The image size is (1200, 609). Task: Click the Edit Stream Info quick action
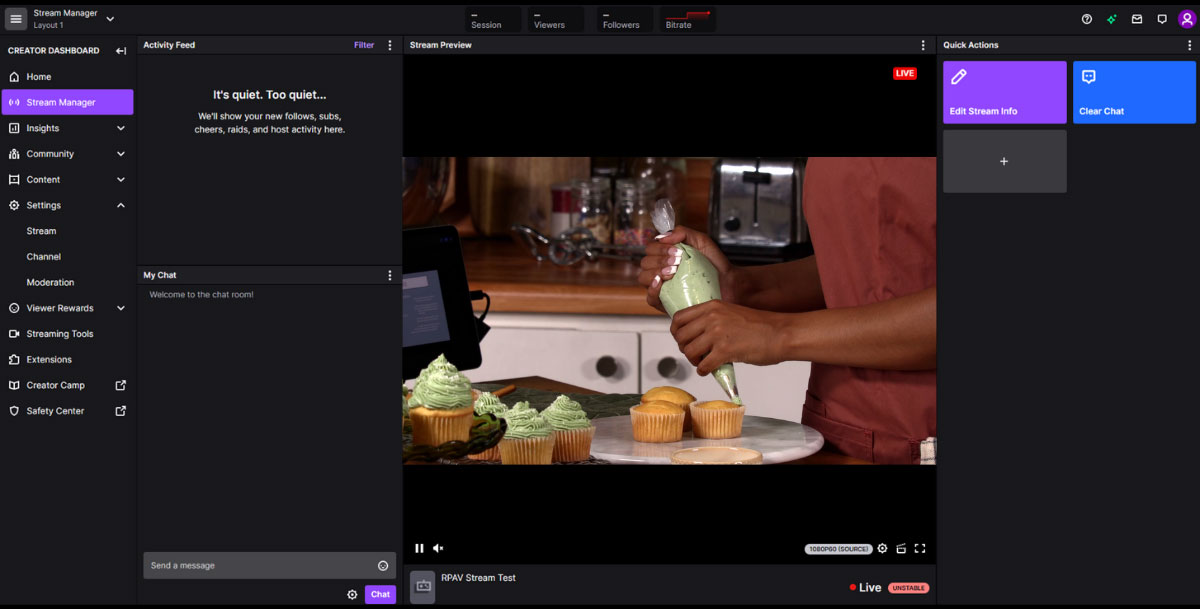(x=1004, y=92)
